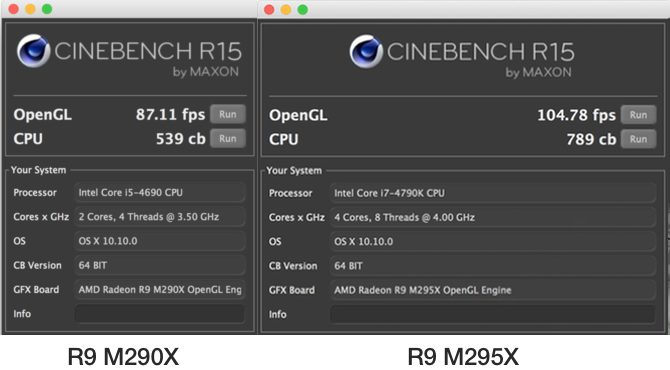
Task: Maximize the right Cinebench window
Action: click(303, 9)
